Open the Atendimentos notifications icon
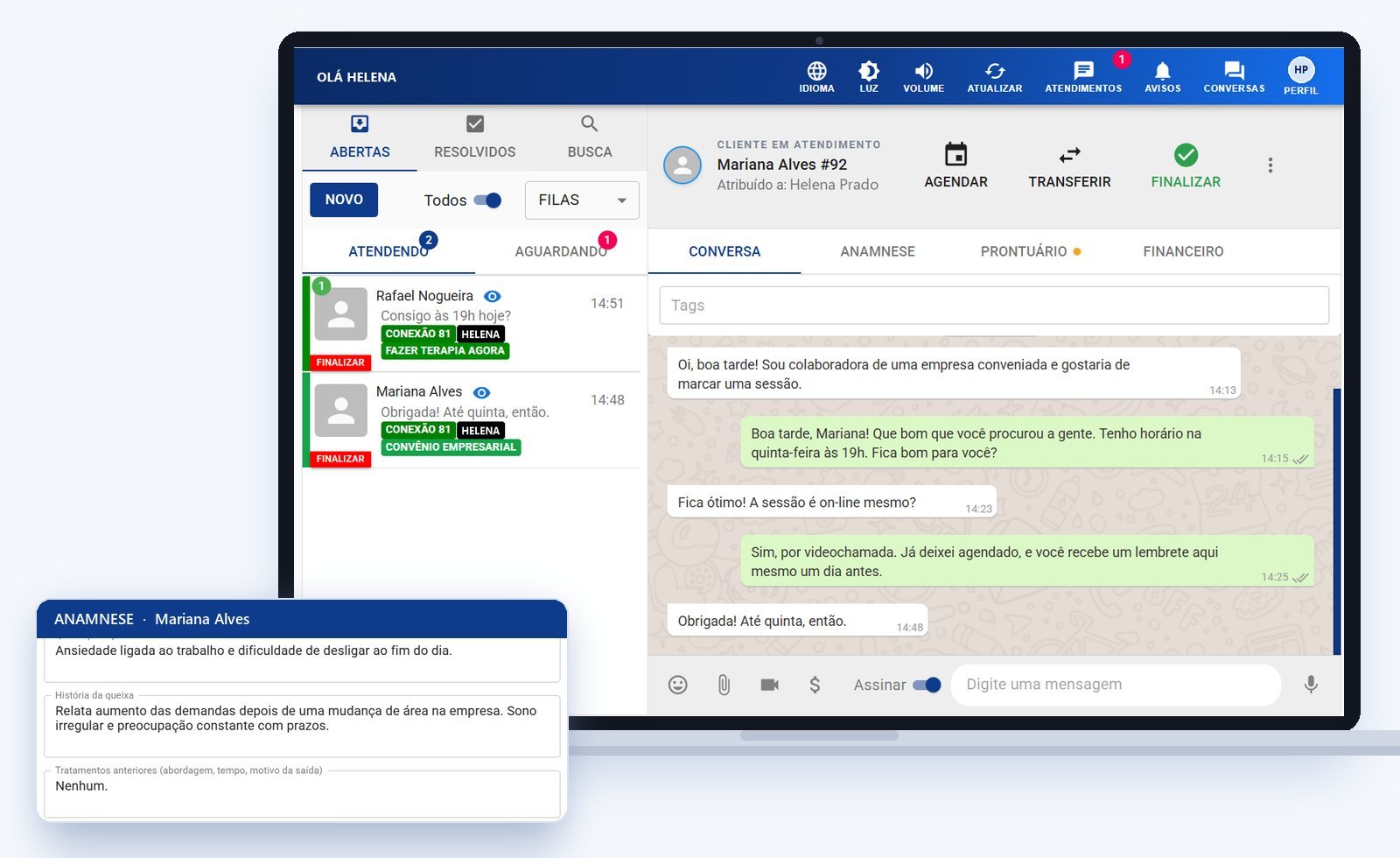1400x858 pixels. coord(1083,77)
